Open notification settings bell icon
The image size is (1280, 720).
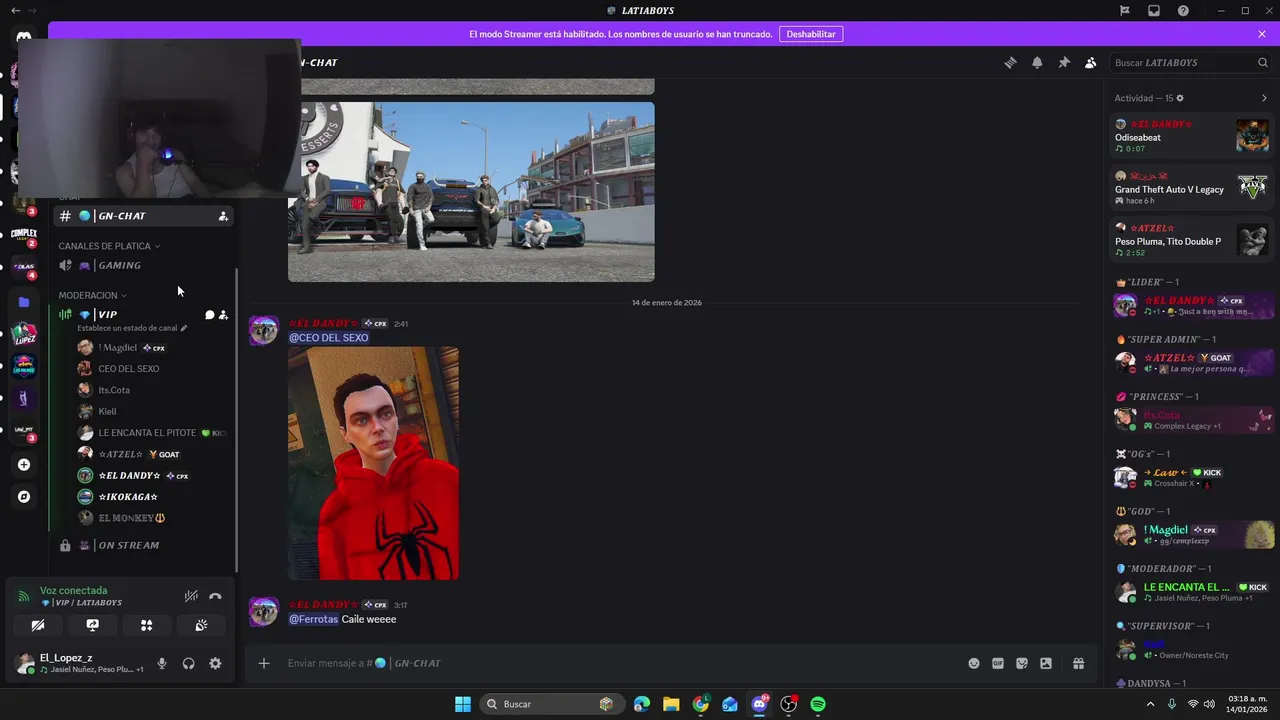pyautogui.click(x=1037, y=62)
